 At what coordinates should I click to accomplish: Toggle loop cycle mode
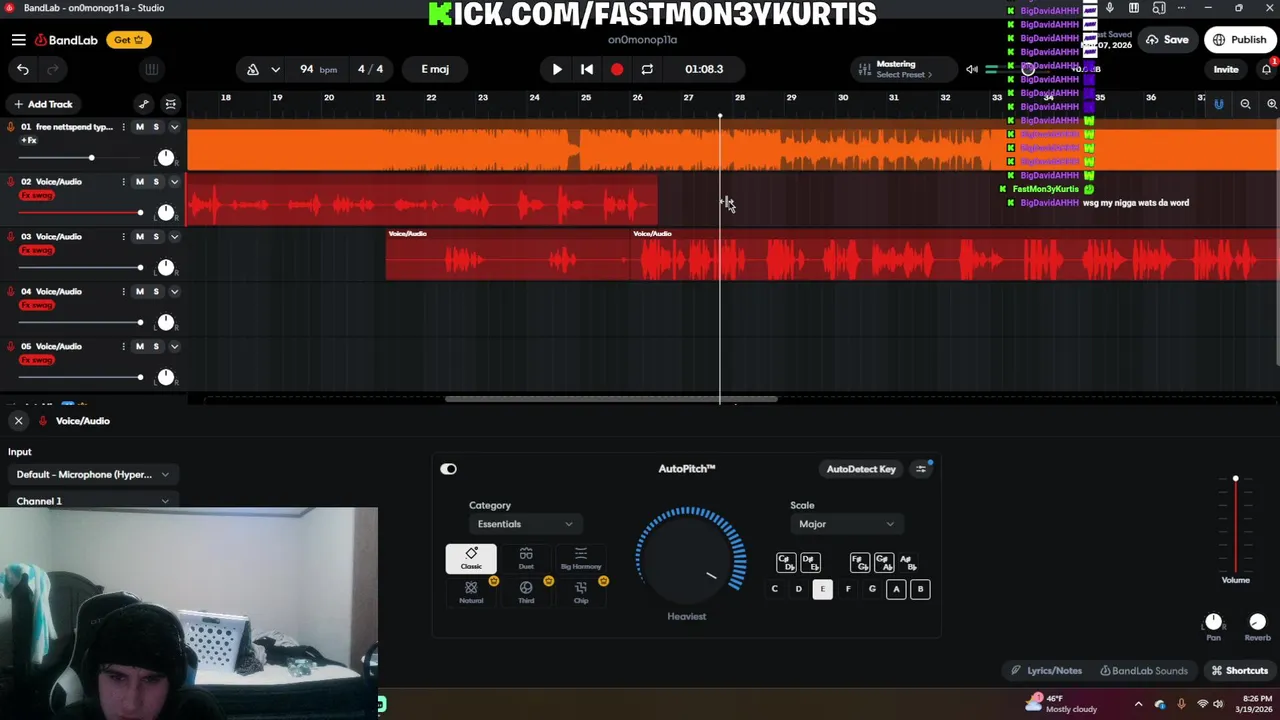point(647,69)
